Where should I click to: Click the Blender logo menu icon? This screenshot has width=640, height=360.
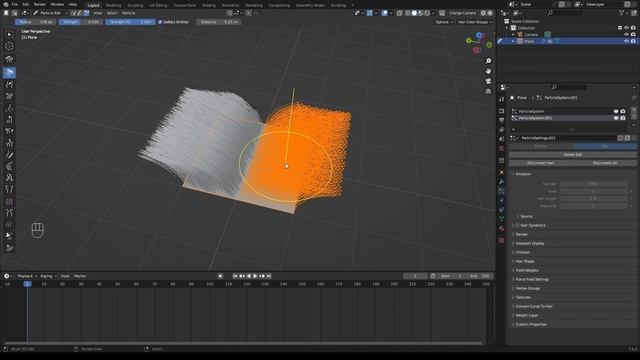6,4
